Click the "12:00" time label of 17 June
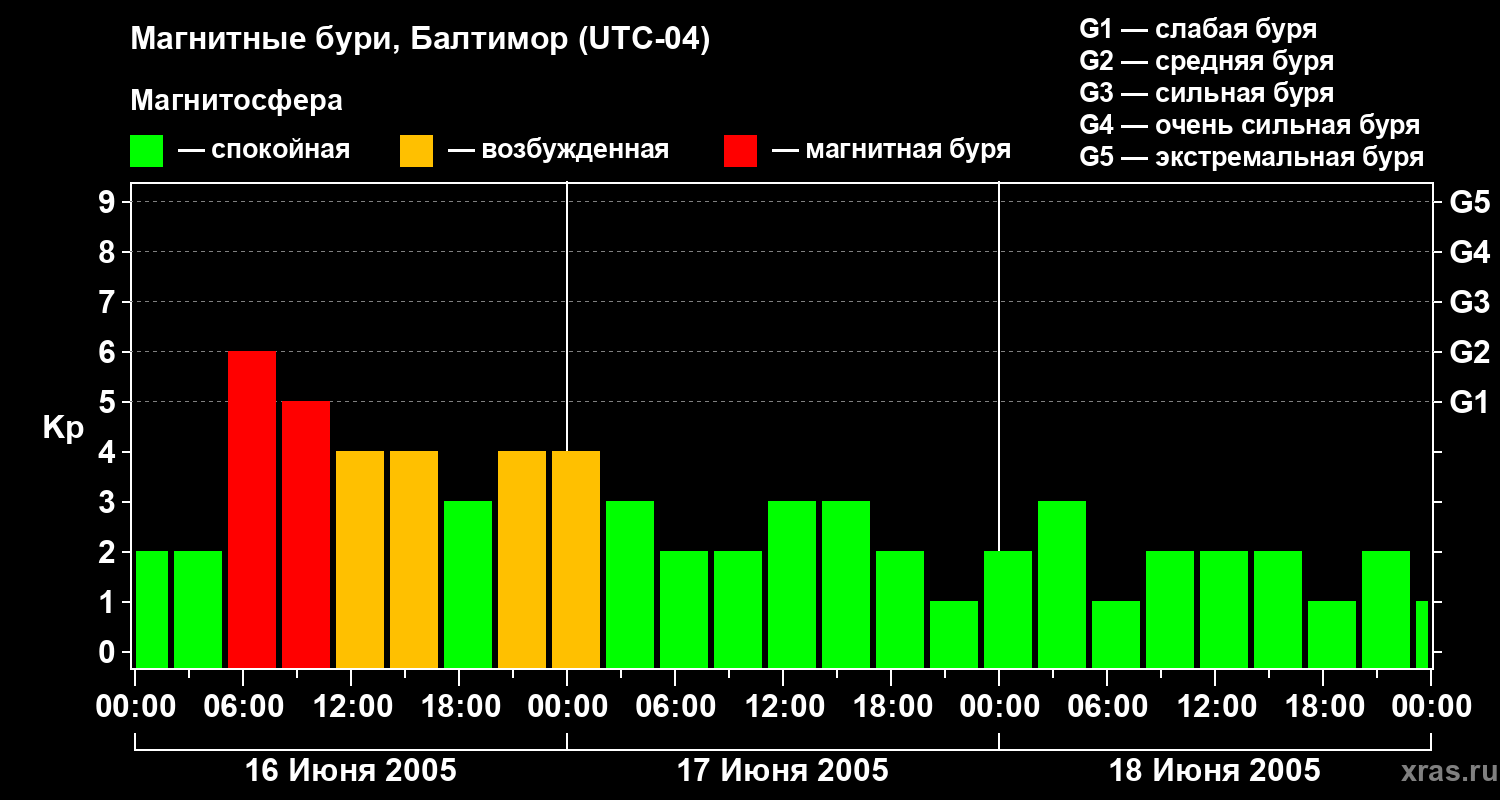The image size is (1500, 800). point(783,707)
